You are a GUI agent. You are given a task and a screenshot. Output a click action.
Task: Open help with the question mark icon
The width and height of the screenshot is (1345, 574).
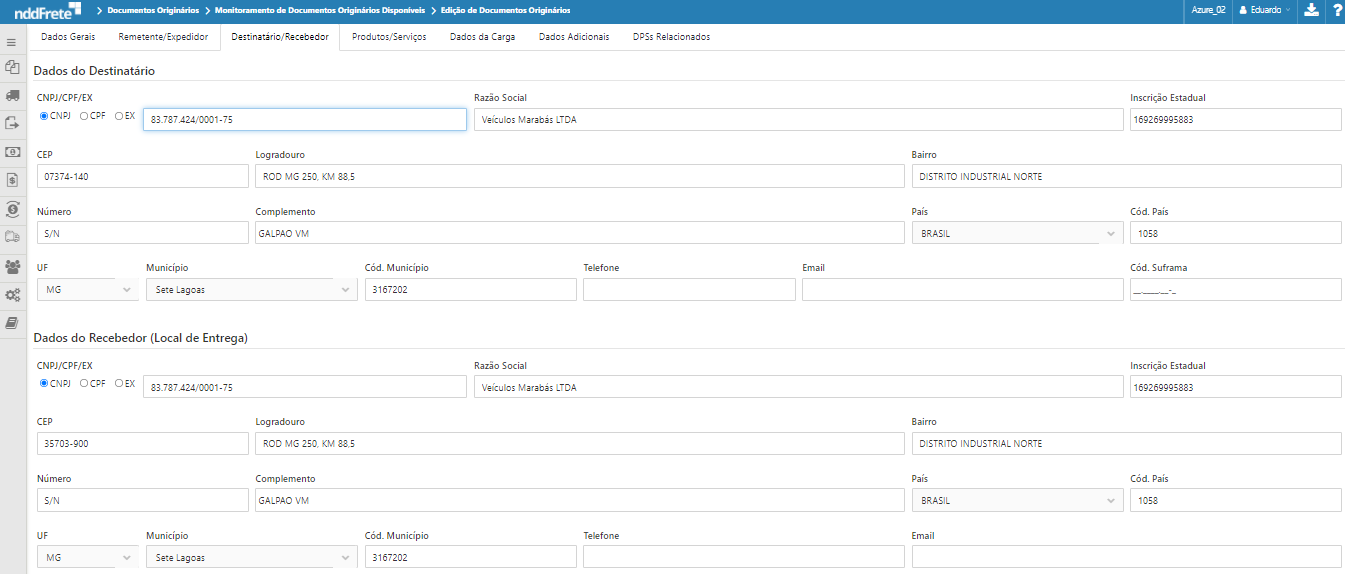[1336, 10]
